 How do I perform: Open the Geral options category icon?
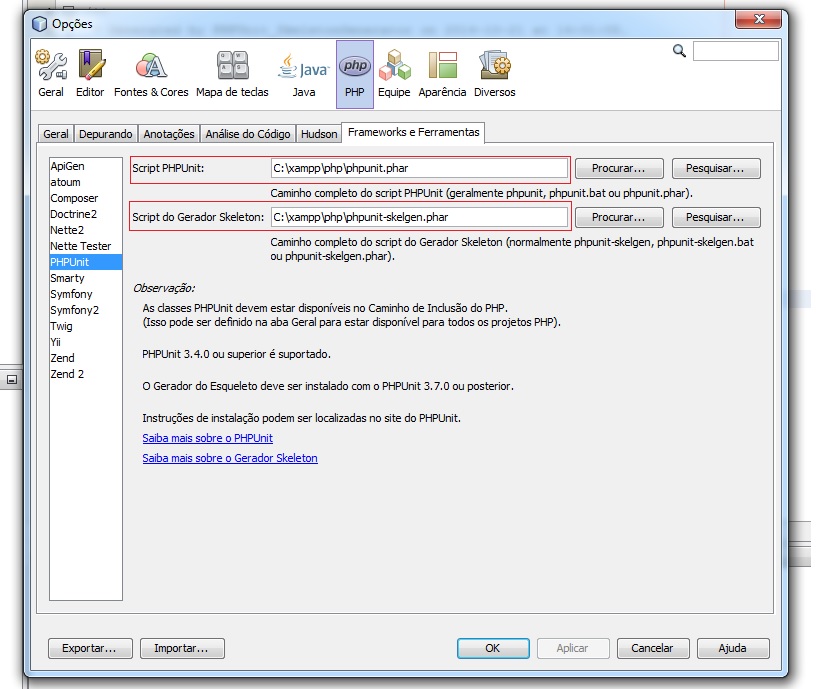[x=51, y=73]
